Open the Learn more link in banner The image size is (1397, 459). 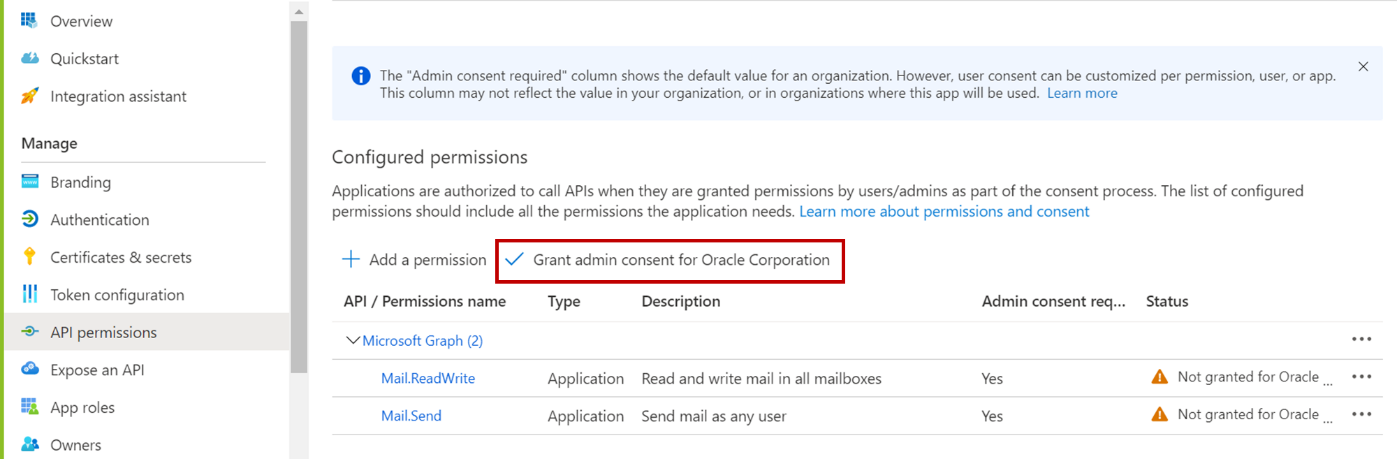1082,93
